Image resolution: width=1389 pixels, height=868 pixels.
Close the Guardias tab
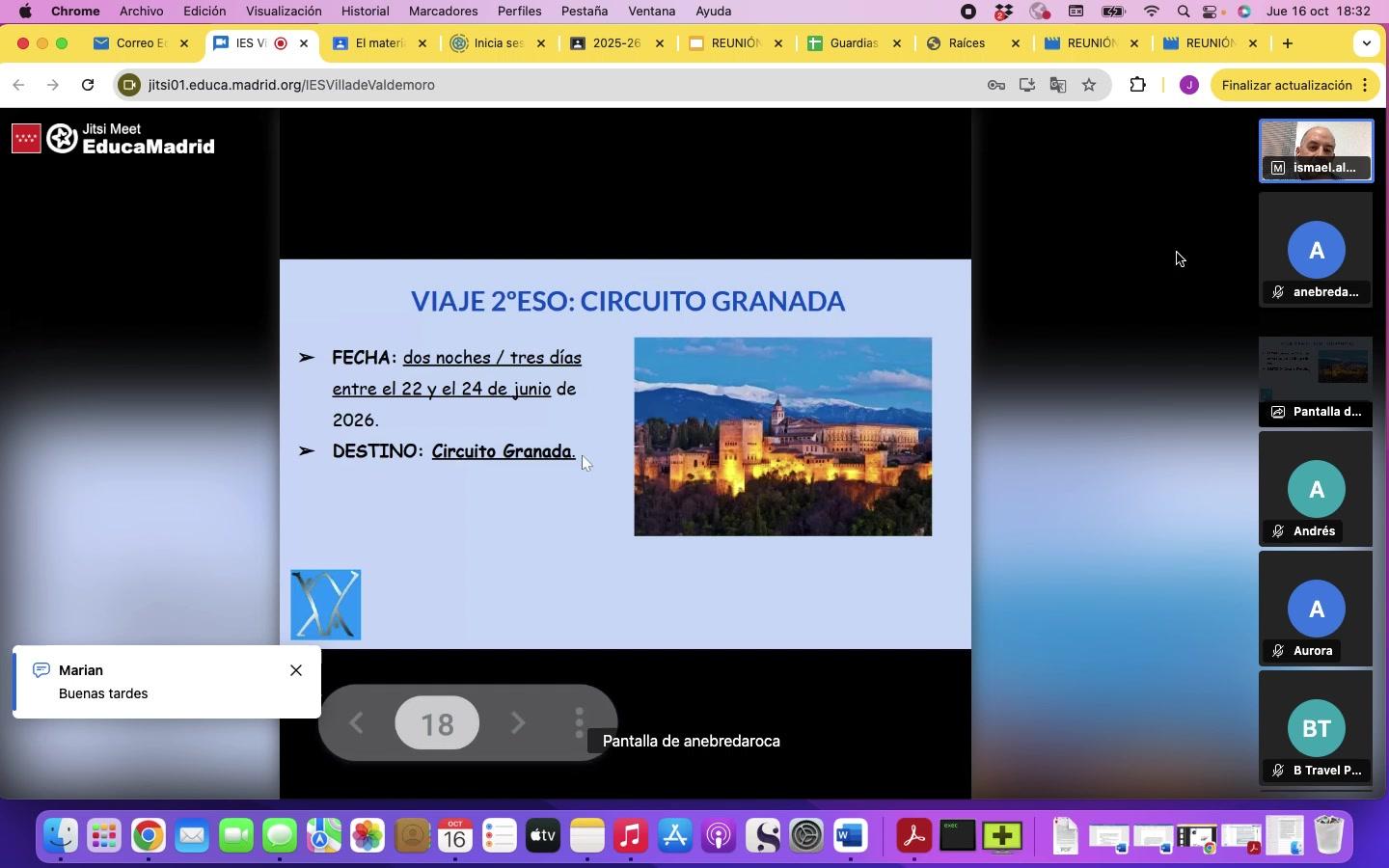897,43
